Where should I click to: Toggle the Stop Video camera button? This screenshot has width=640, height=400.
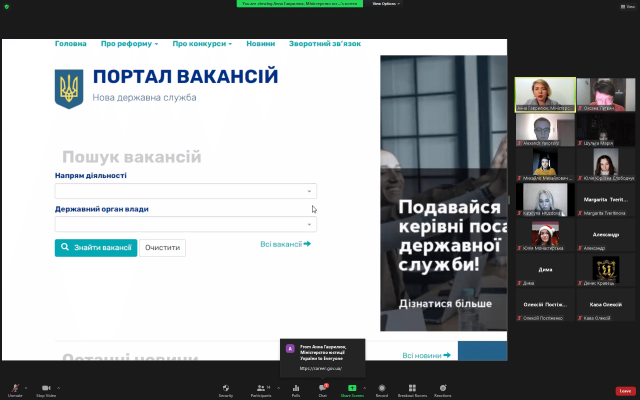coord(46,388)
